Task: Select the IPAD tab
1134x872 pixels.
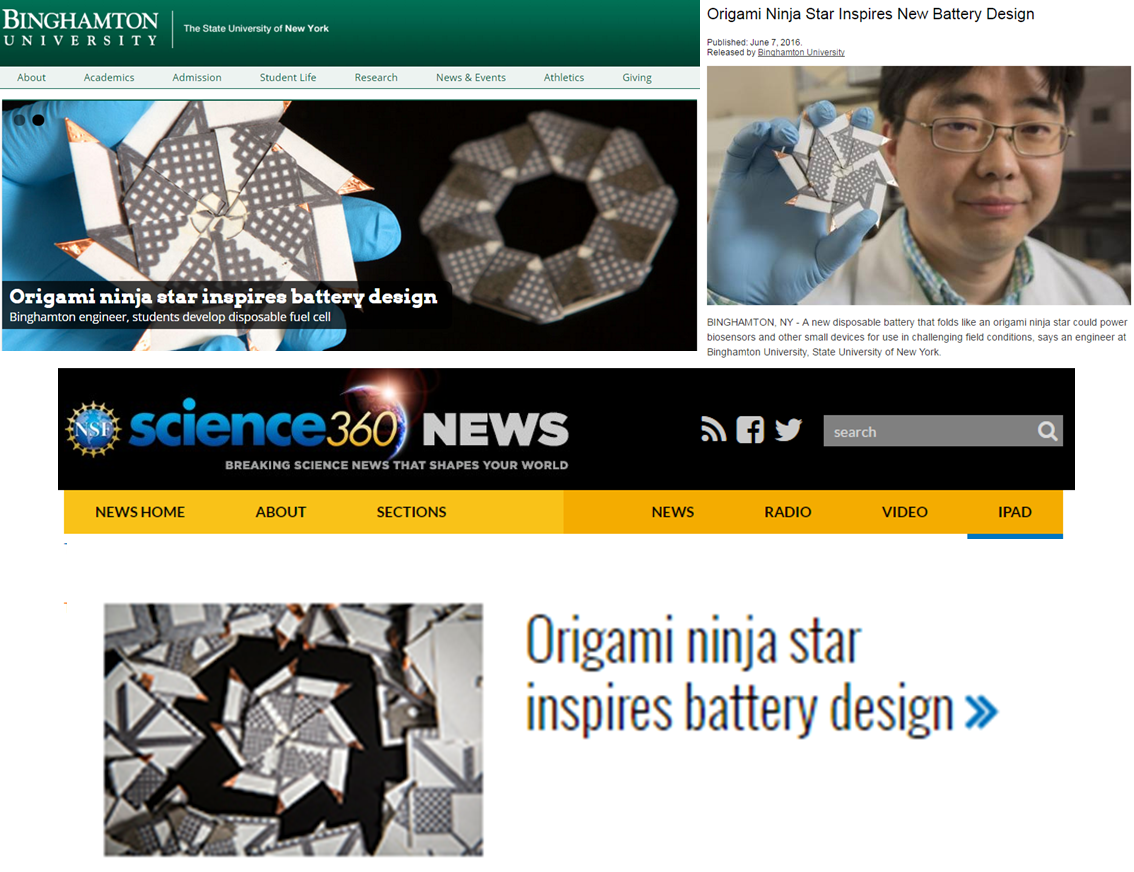Action: coord(1014,512)
